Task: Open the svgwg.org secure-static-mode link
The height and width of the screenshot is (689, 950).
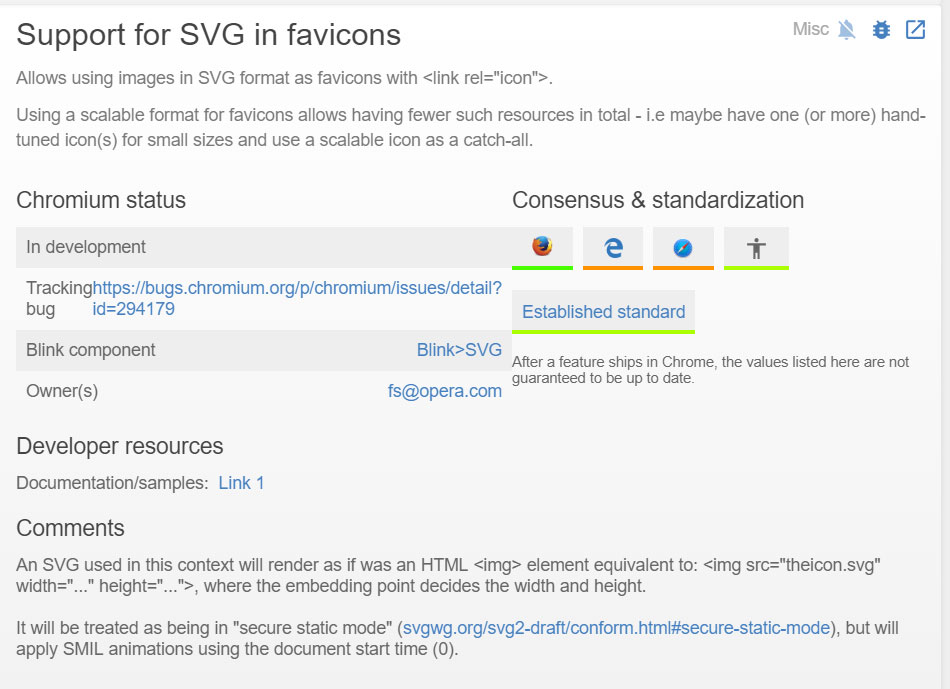Action: point(616,628)
